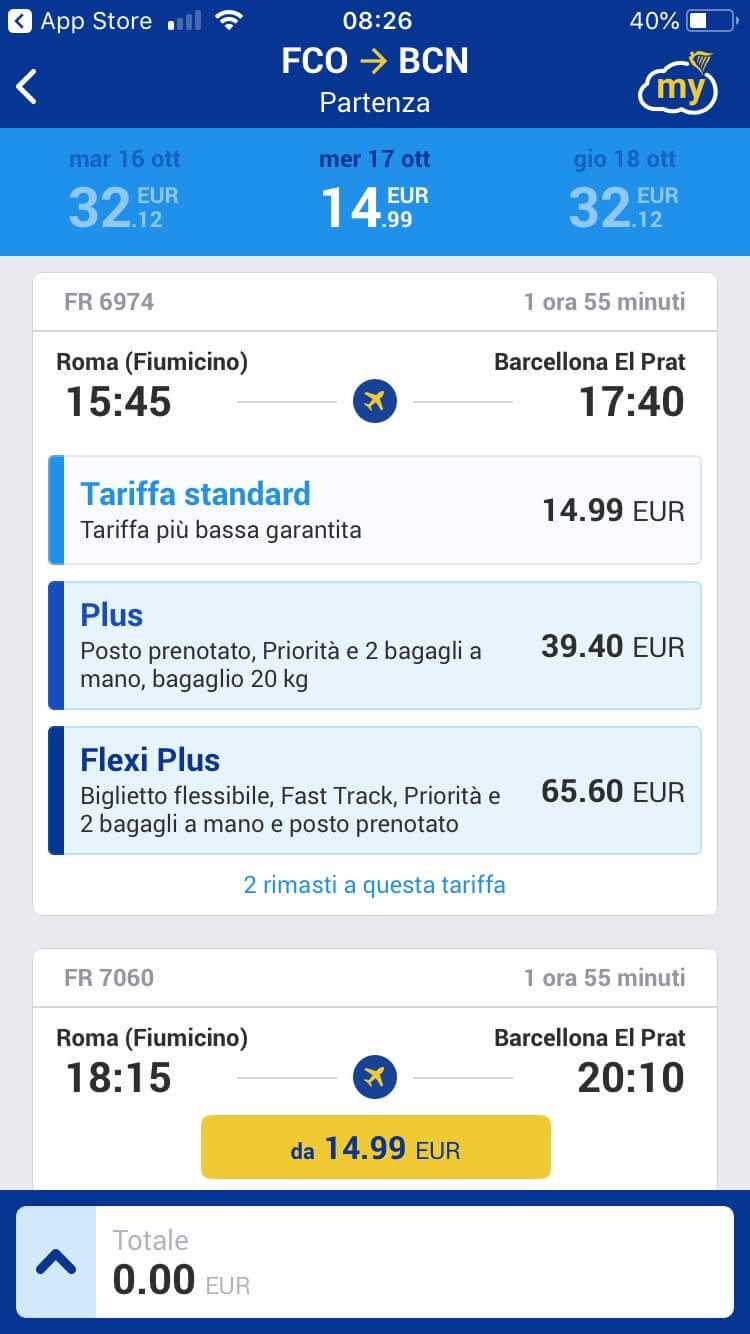Choose the Plus fare at 39.40 EUR
Viewport: 750px width, 1334px height.
[x=375, y=645]
